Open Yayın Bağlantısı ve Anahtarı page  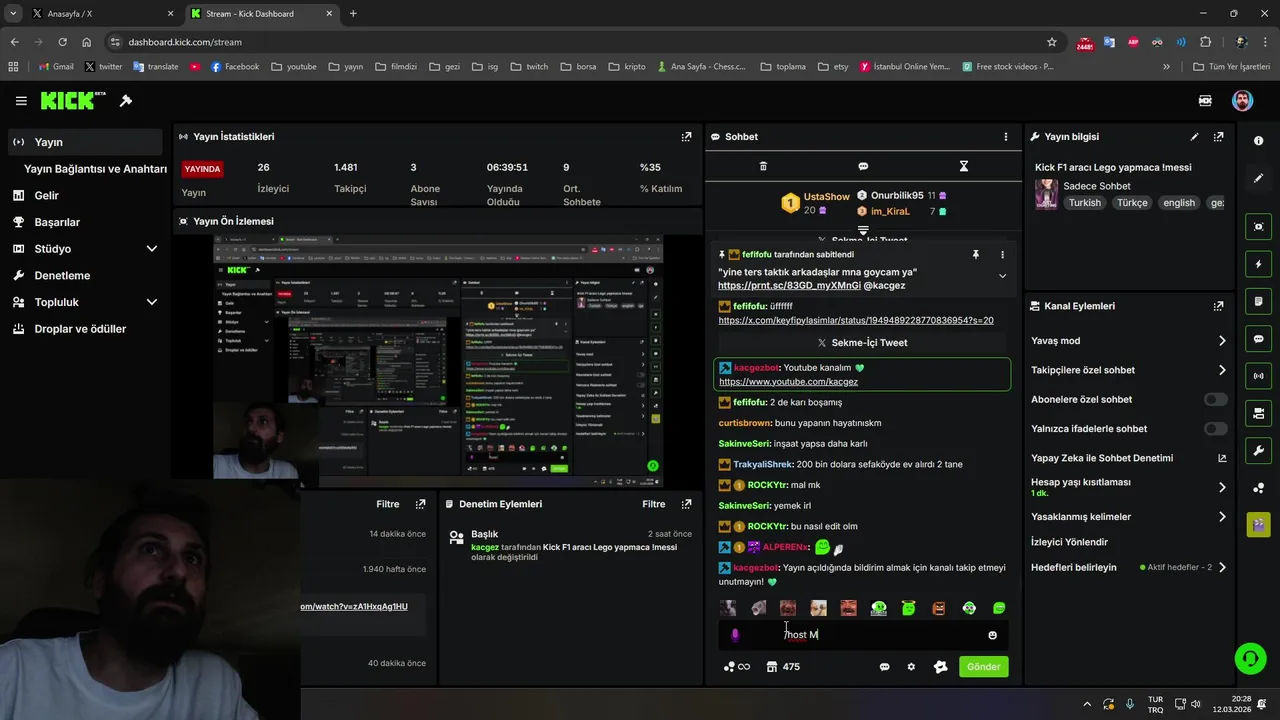coord(95,169)
